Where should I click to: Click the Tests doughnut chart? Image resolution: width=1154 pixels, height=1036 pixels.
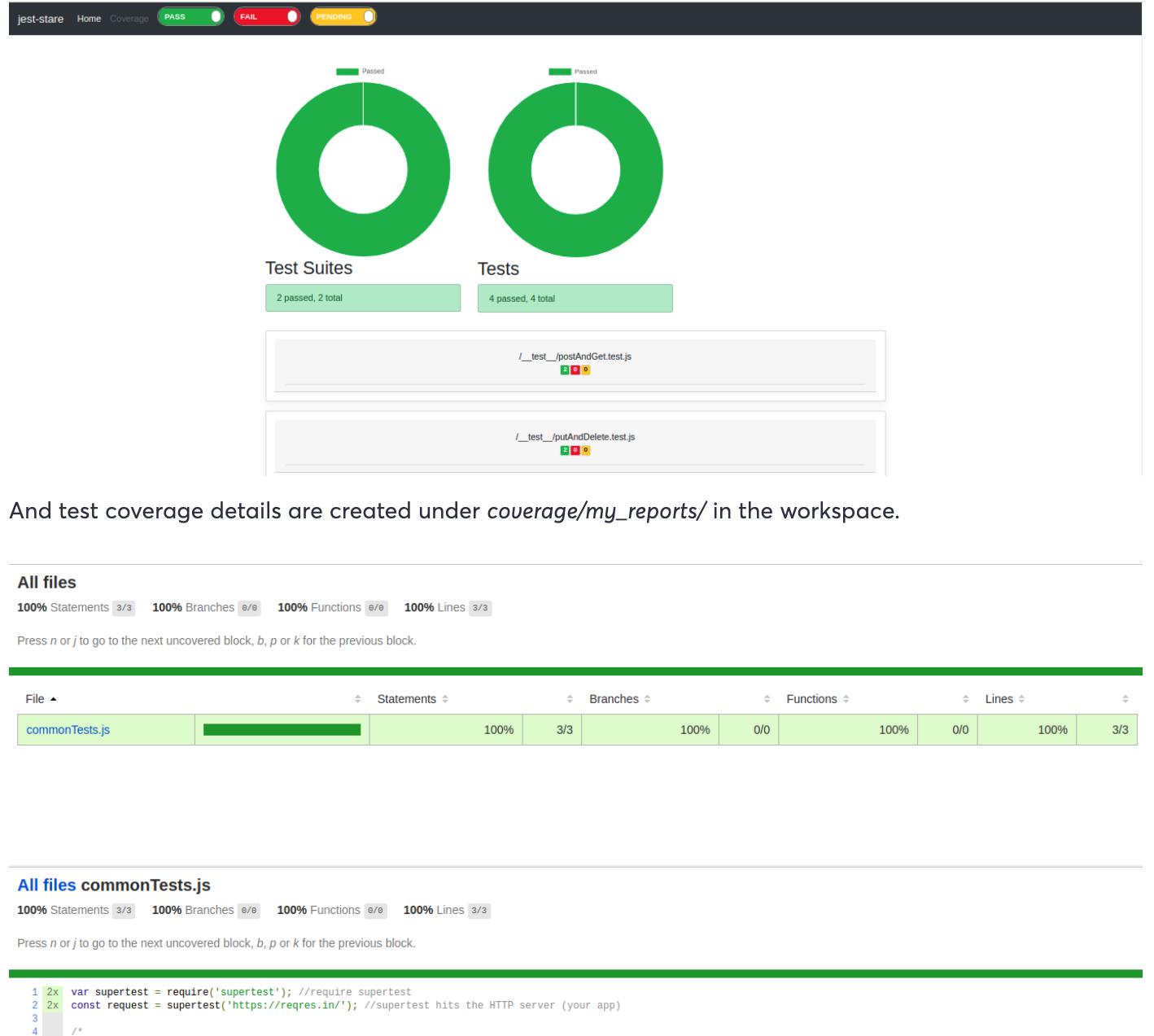pyautogui.click(x=575, y=169)
